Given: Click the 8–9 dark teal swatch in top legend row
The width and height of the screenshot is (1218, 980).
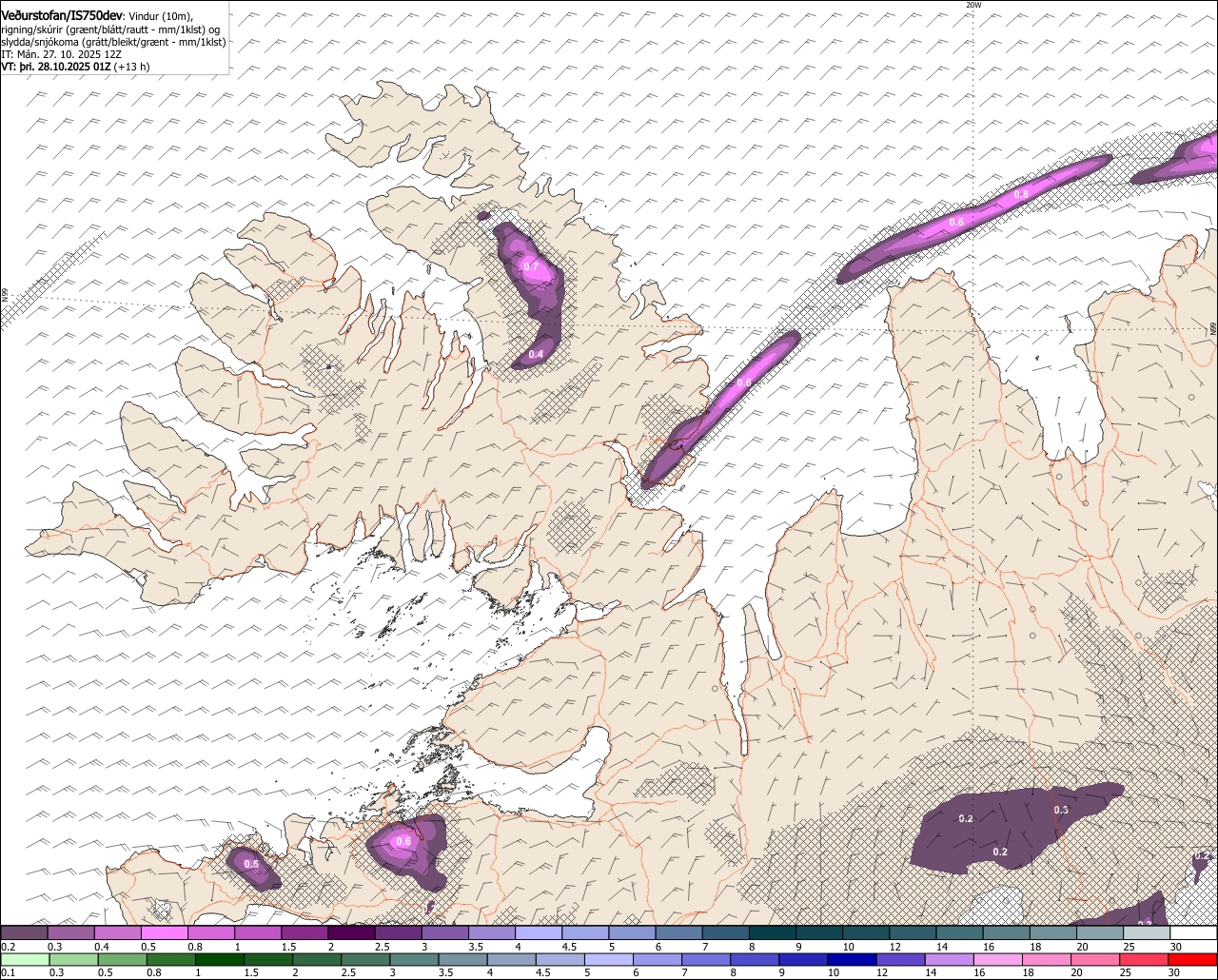Looking at the screenshot, I should pyautogui.click(x=774, y=932).
